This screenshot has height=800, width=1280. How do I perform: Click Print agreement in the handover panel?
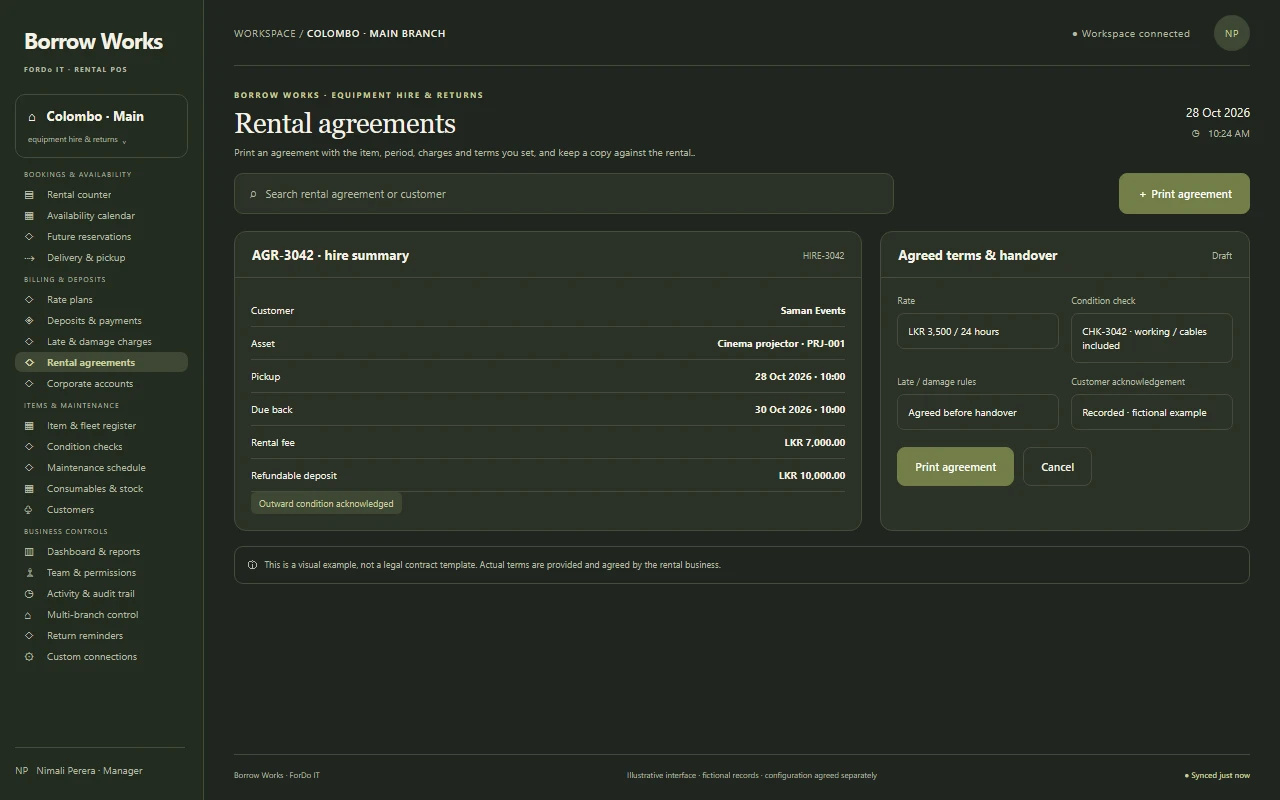[955, 467]
